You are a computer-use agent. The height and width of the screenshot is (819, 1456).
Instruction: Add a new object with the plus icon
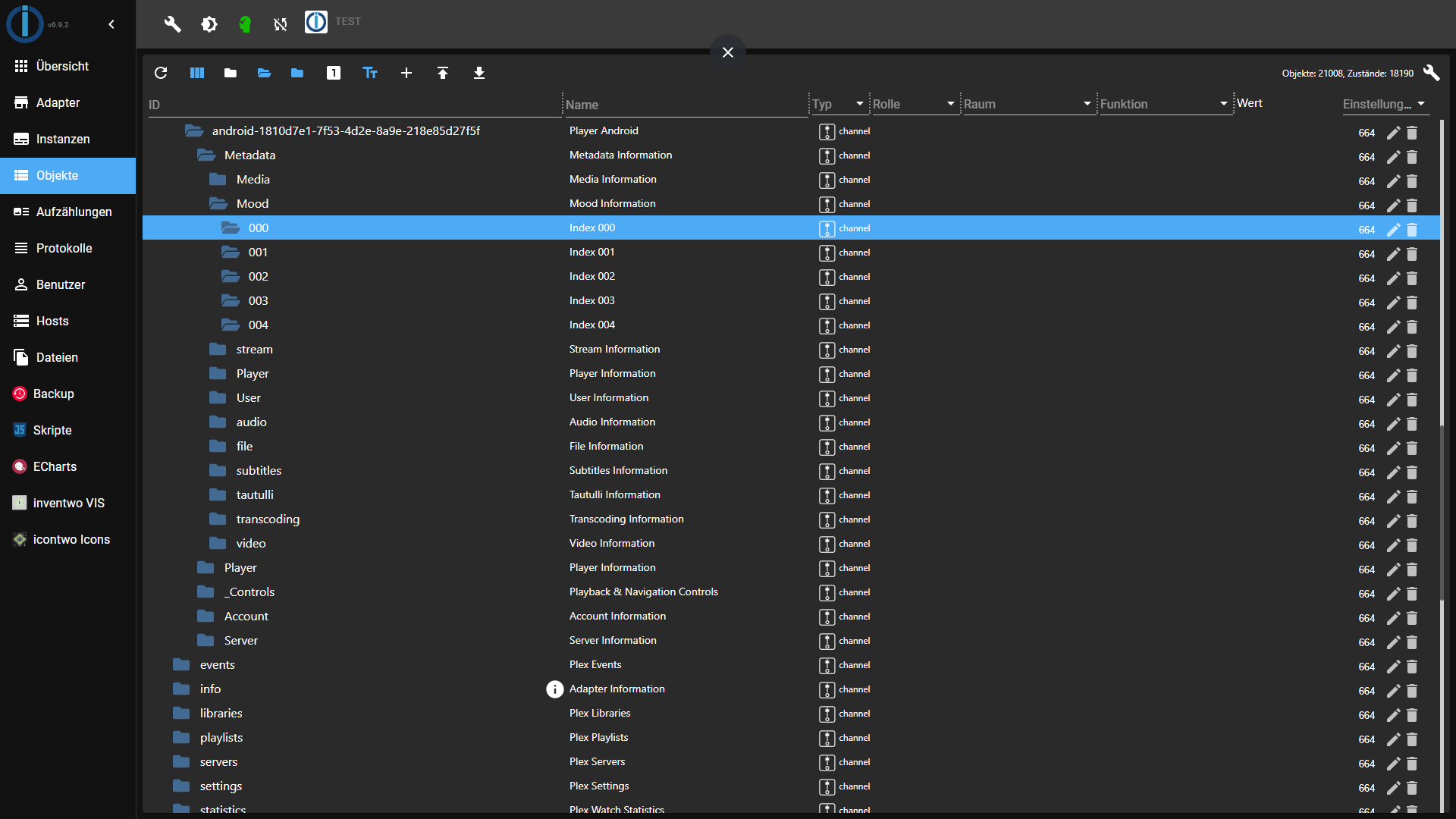(406, 73)
